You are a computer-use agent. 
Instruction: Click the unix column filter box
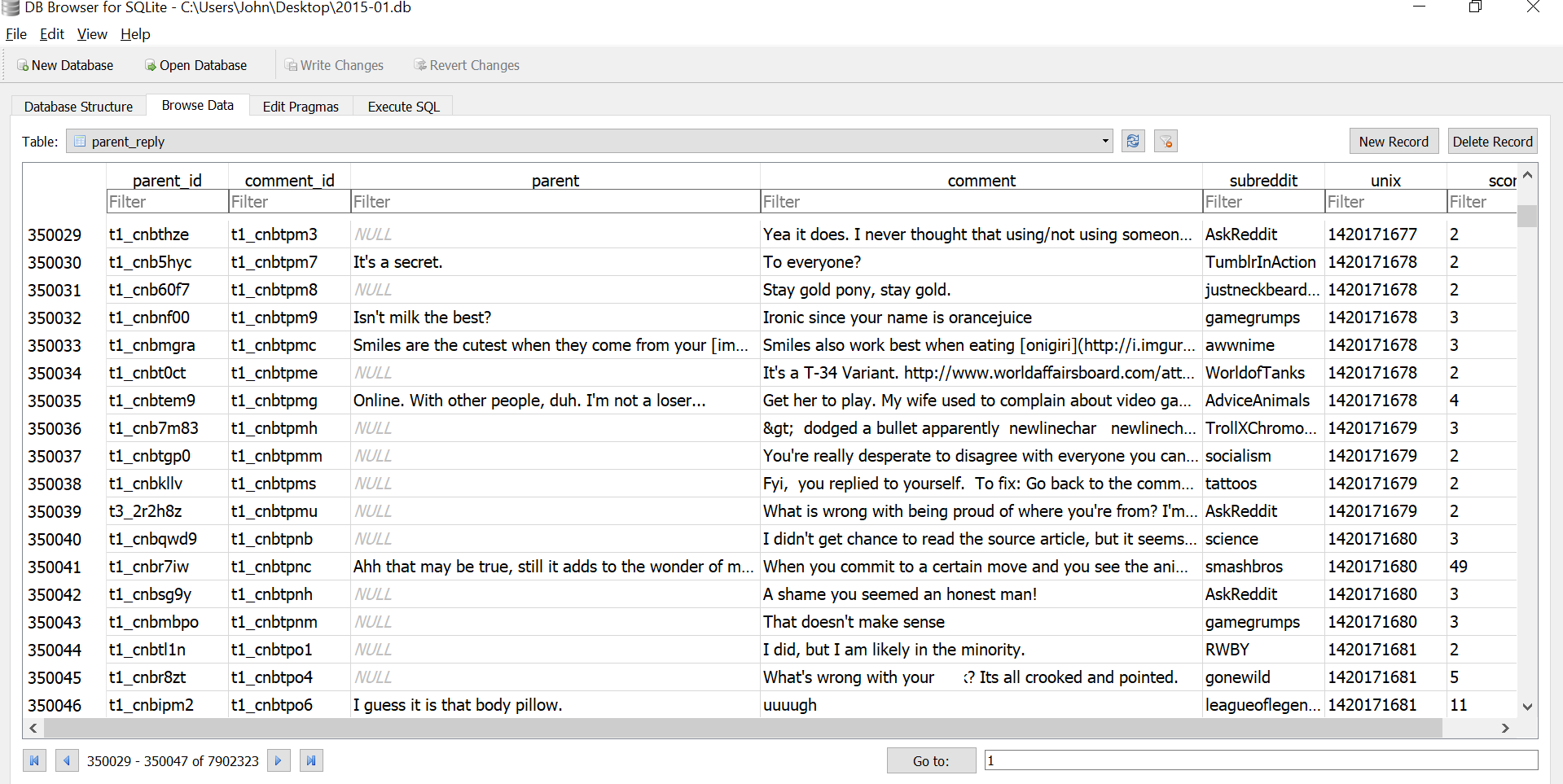click(x=1386, y=202)
